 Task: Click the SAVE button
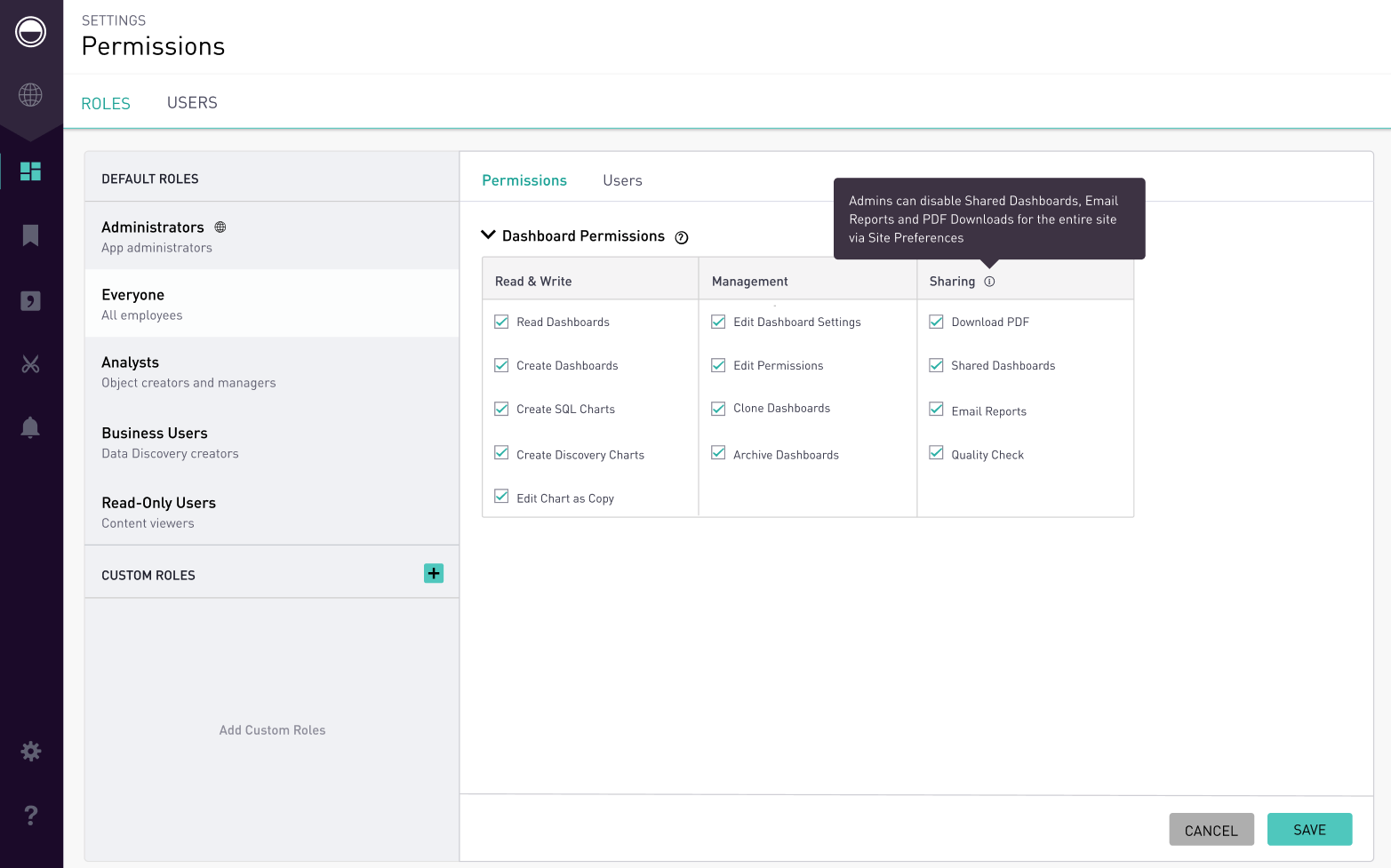coord(1310,829)
